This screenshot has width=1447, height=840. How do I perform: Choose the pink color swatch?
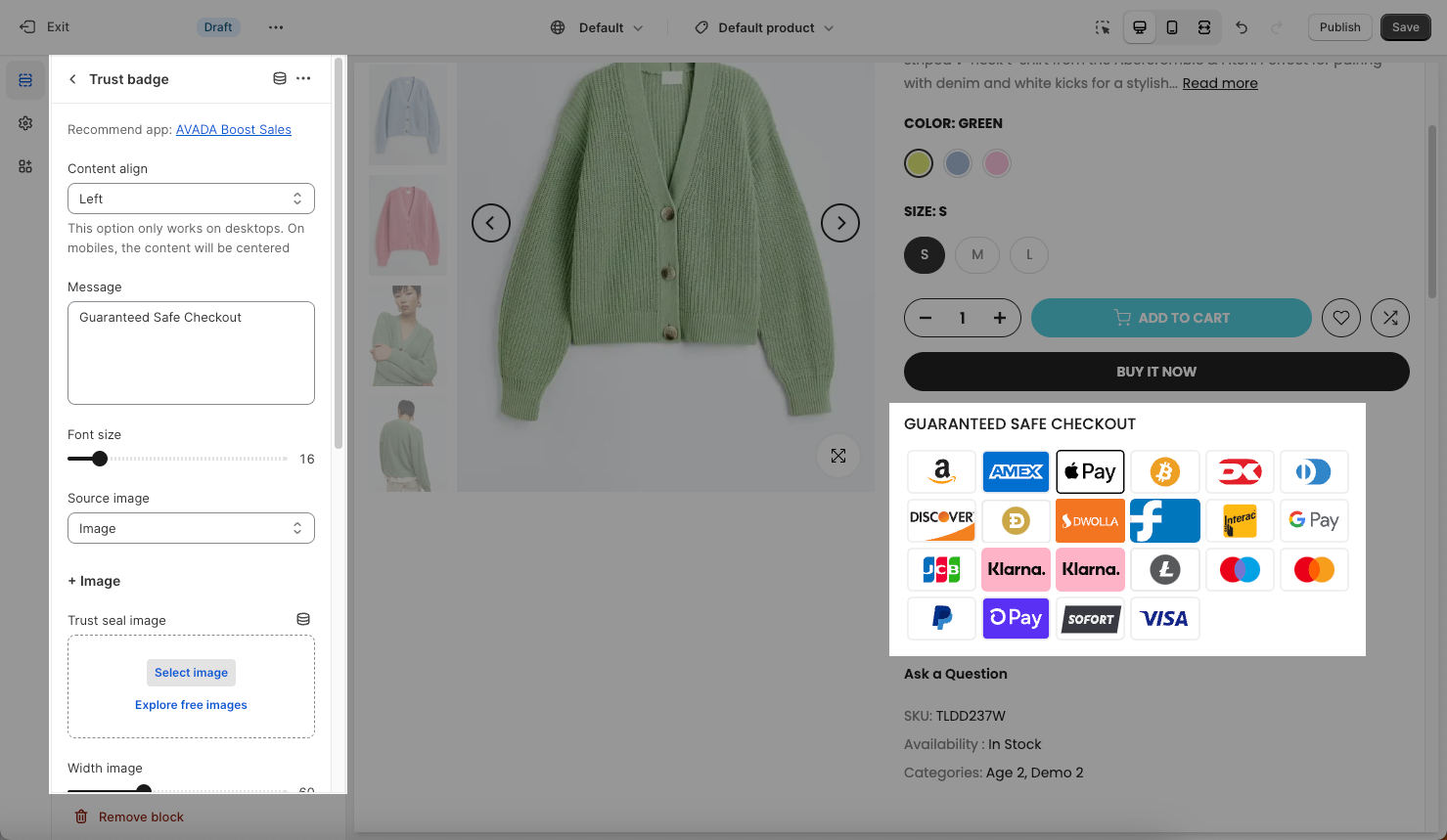click(x=997, y=163)
